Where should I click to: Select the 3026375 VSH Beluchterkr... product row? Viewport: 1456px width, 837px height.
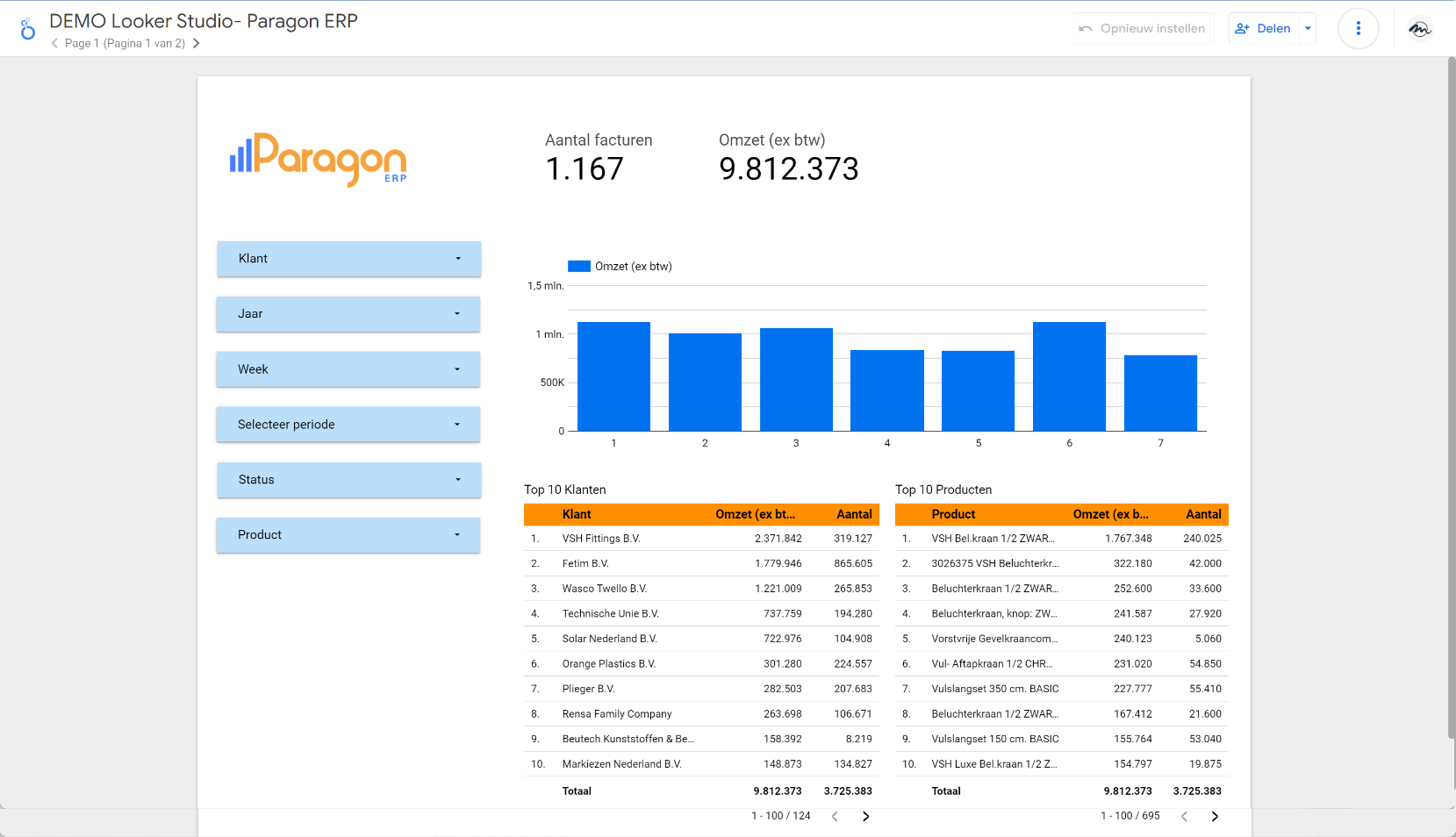click(x=1062, y=563)
